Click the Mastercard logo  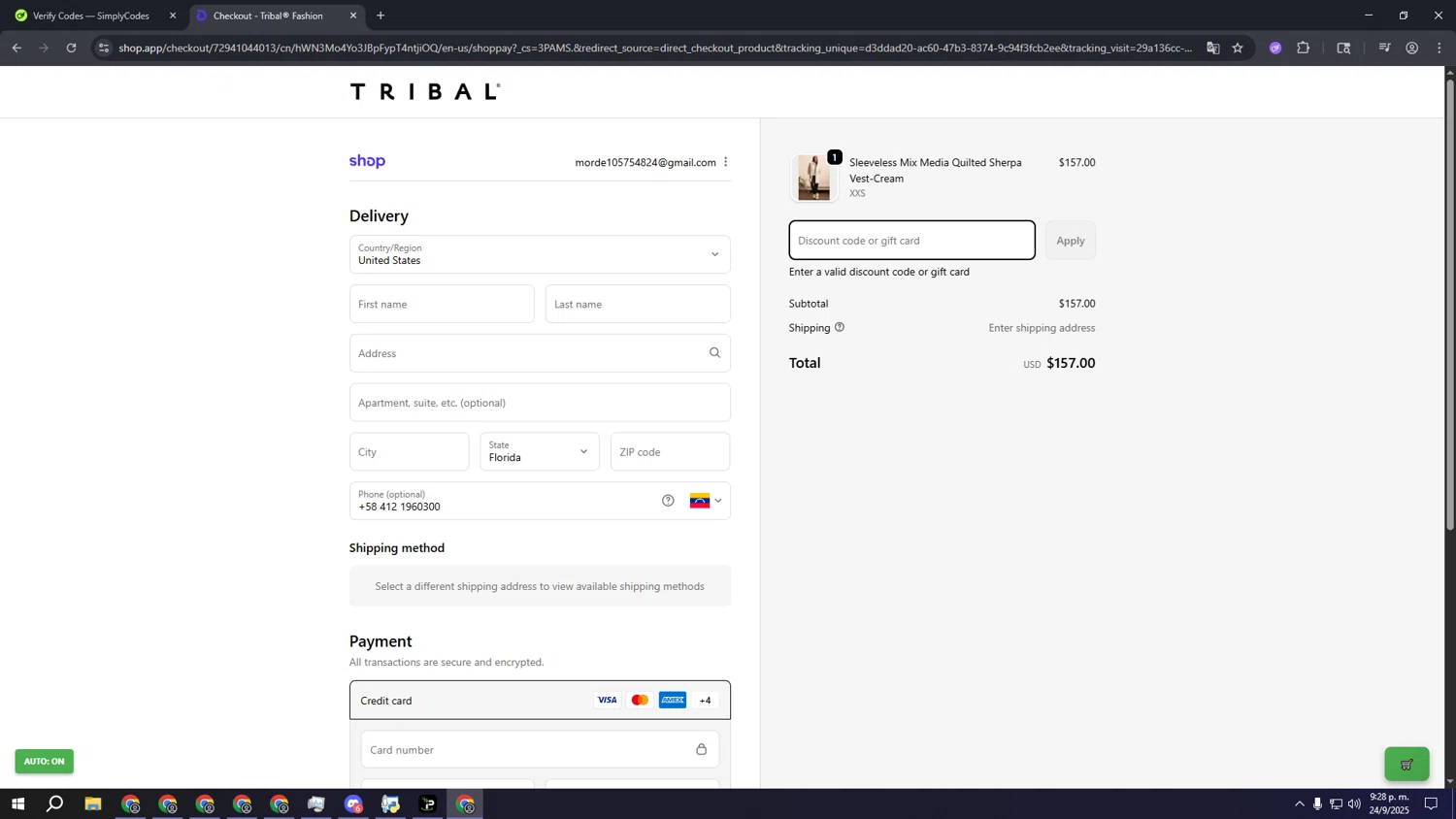[640, 700]
